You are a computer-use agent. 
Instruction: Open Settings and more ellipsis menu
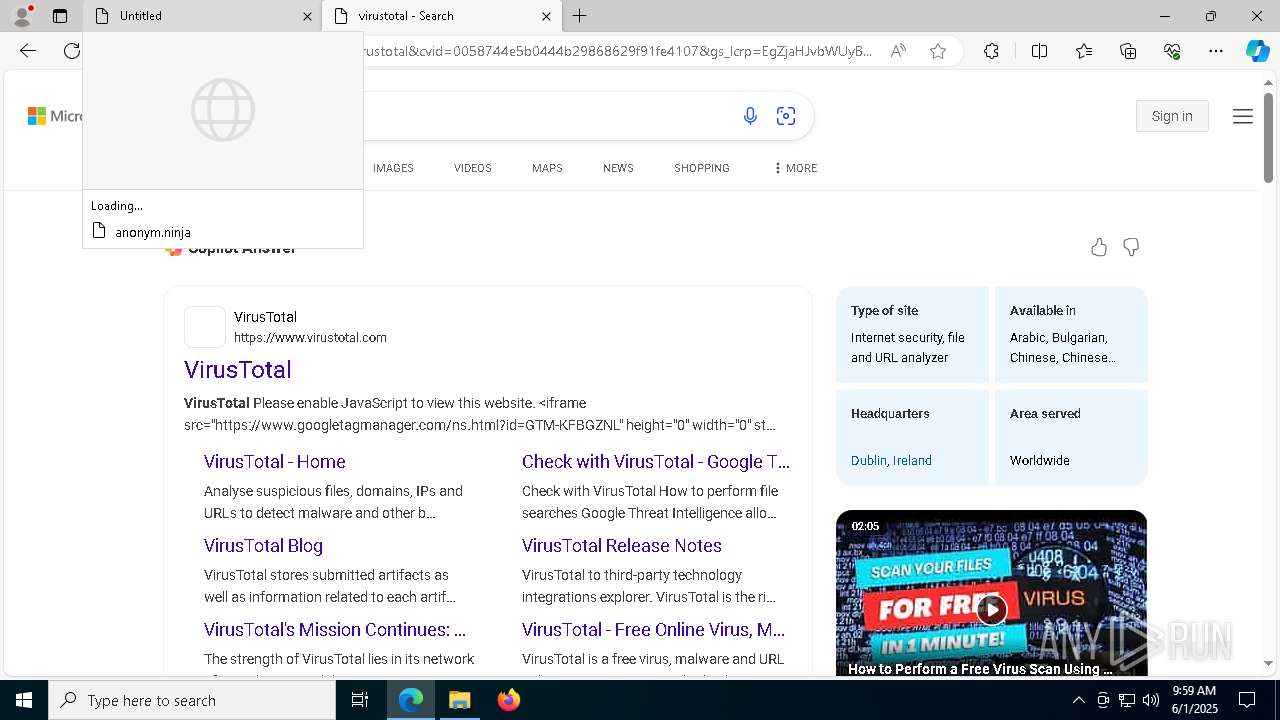click(x=1216, y=51)
